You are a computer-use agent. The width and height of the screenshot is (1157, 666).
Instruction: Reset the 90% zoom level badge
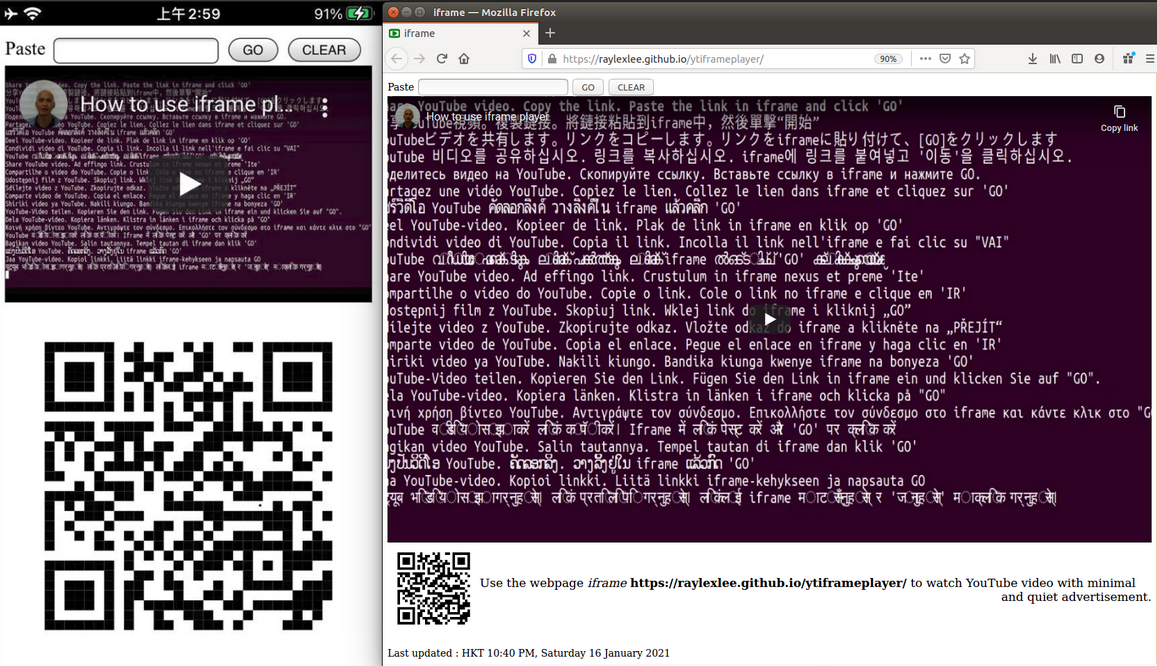[887, 59]
